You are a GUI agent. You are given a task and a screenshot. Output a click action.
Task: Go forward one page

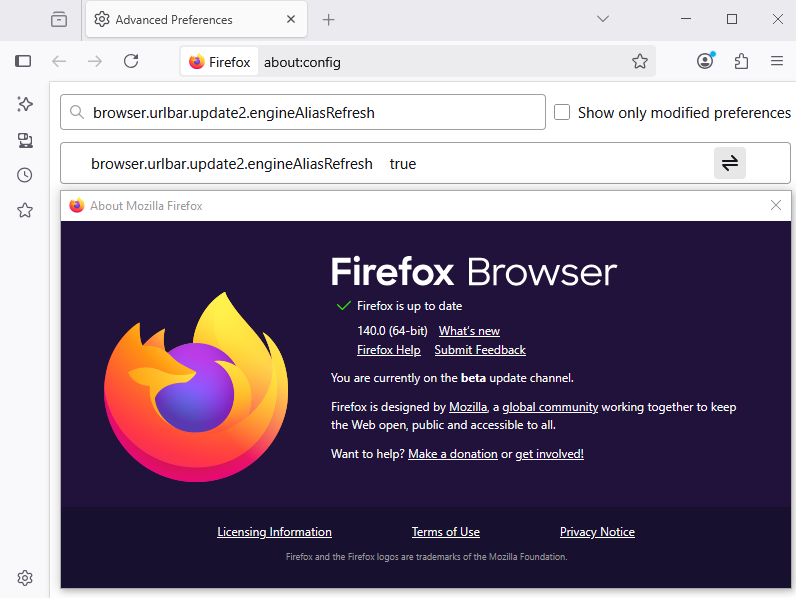[x=95, y=61]
